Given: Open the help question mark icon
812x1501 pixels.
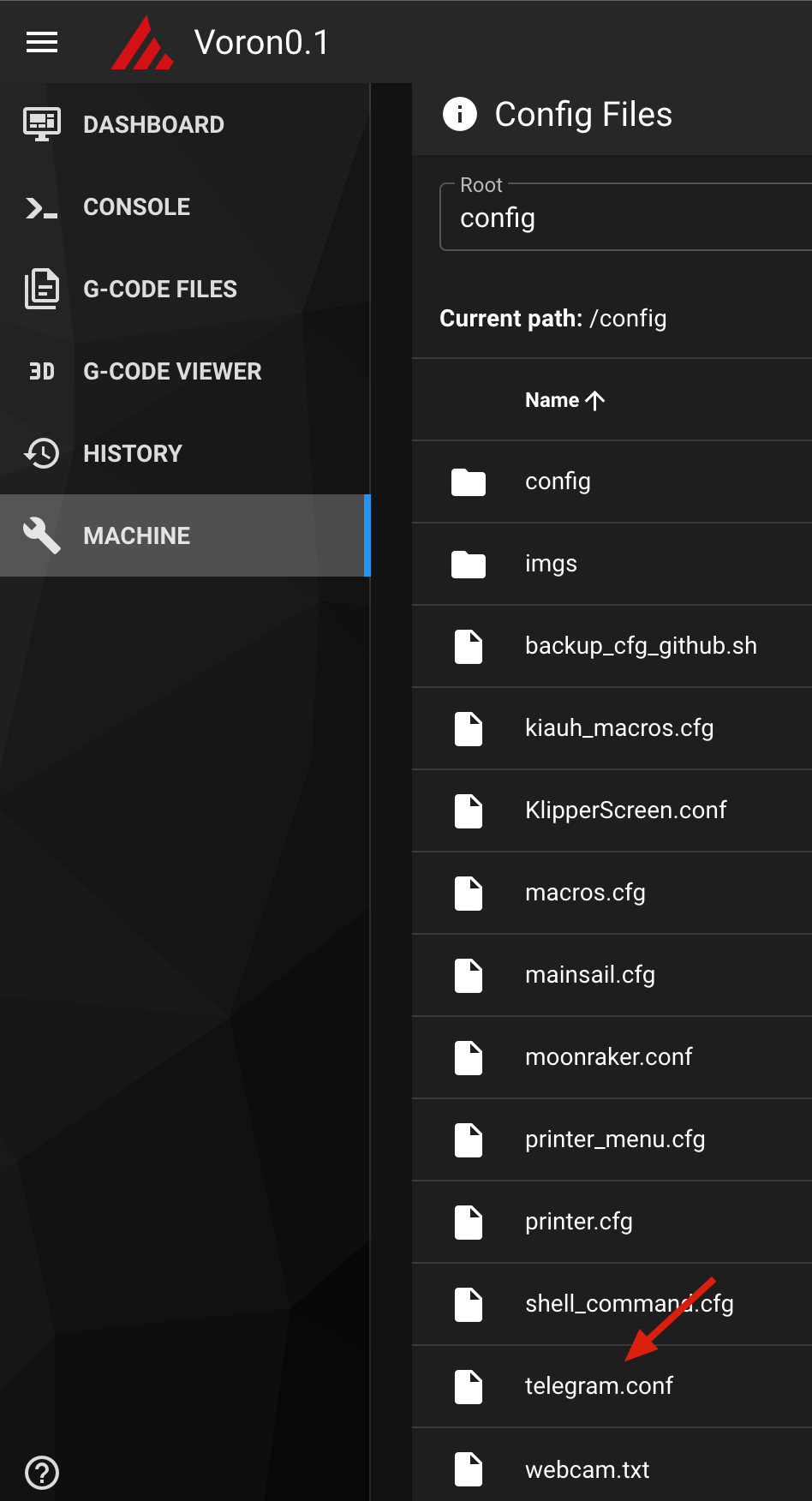Looking at the screenshot, I should click(x=42, y=1472).
